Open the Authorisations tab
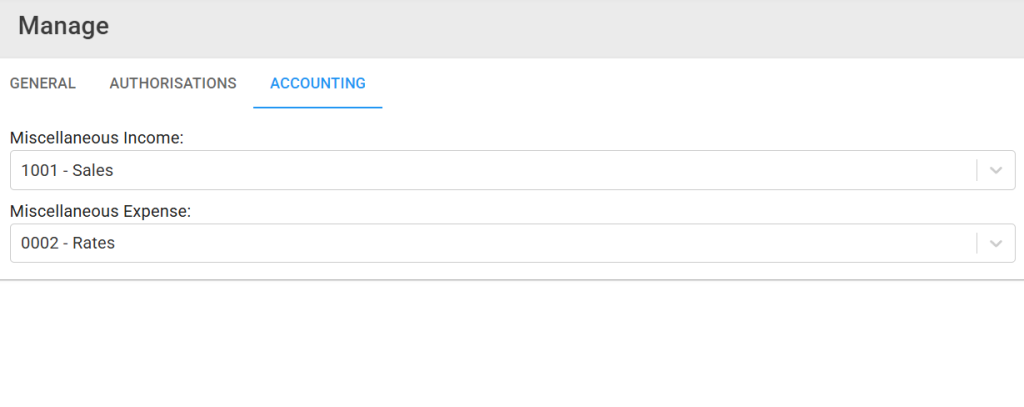 (x=172, y=84)
